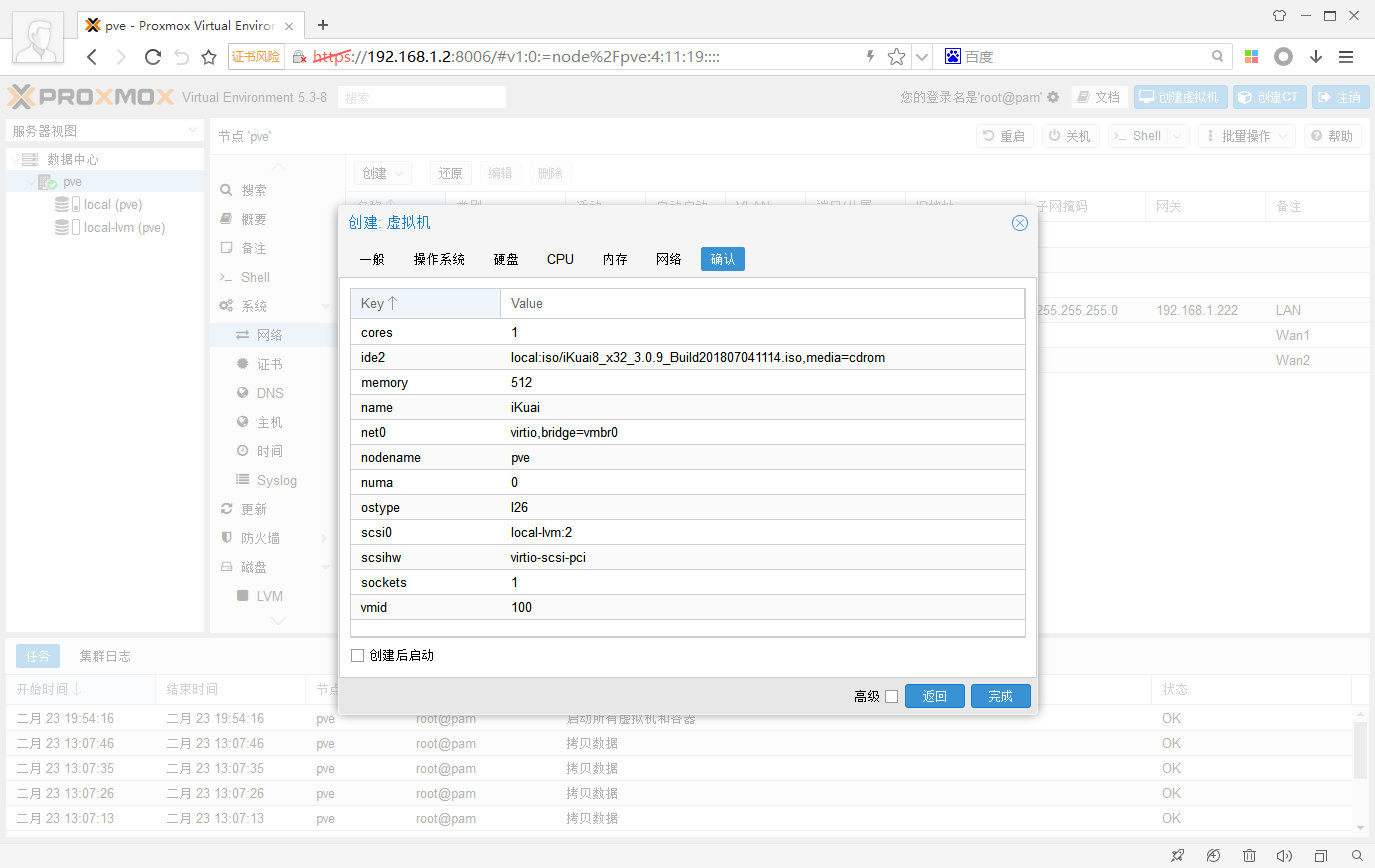Screen dimensions: 1375x868
Task: Click the 文档 documentation button
Action: coord(1099,97)
